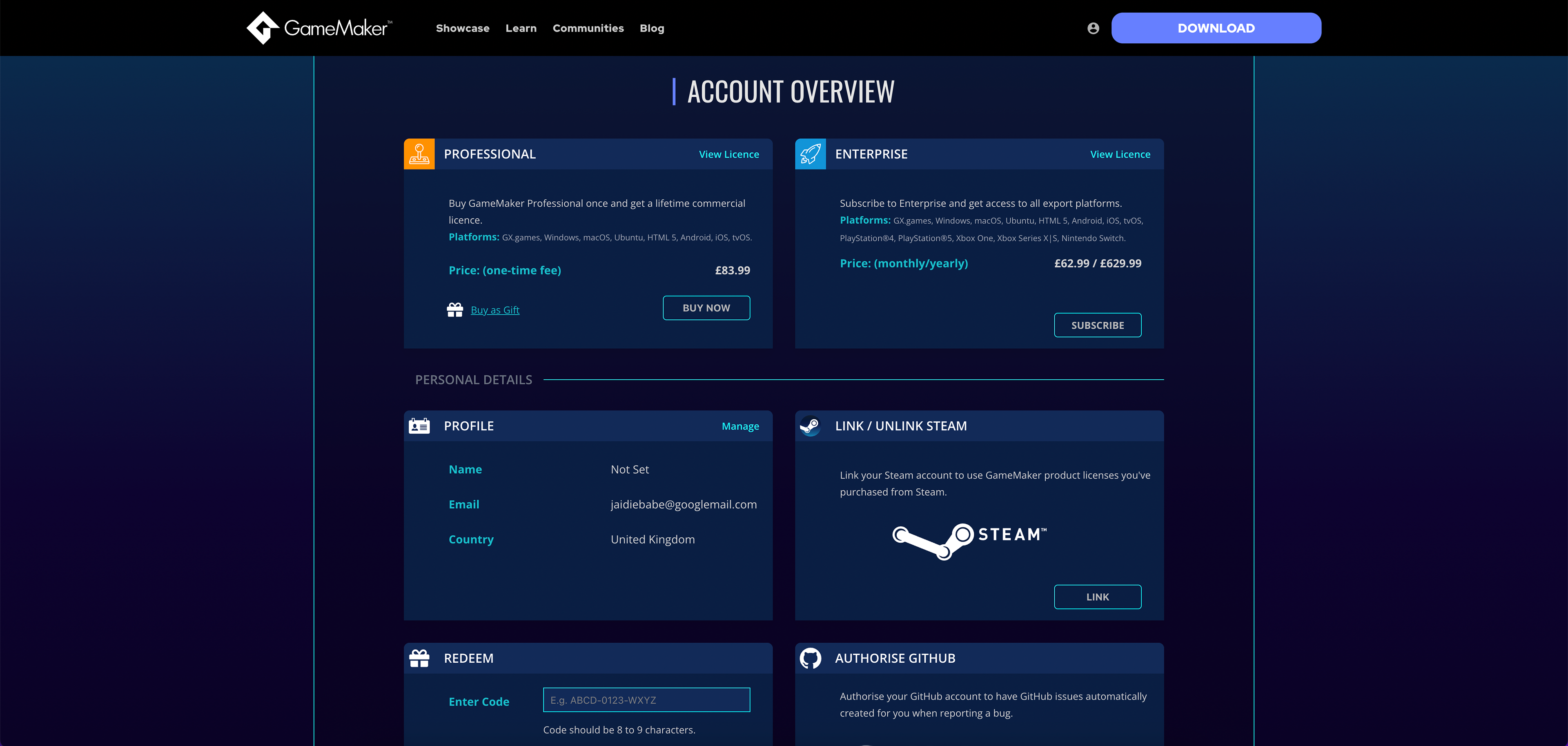Click the £83.99 price

click(732, 270)
